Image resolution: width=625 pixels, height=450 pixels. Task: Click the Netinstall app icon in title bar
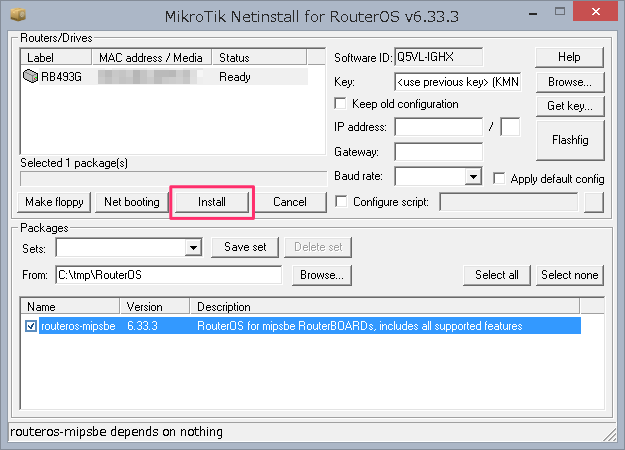pos(18,15)
